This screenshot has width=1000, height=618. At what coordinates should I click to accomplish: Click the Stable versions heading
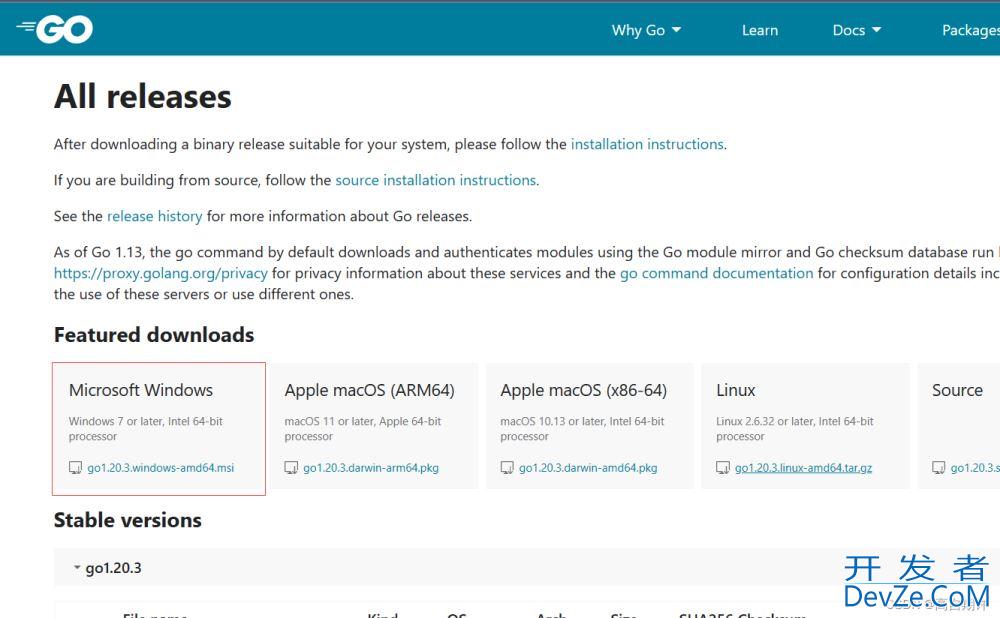128,520
